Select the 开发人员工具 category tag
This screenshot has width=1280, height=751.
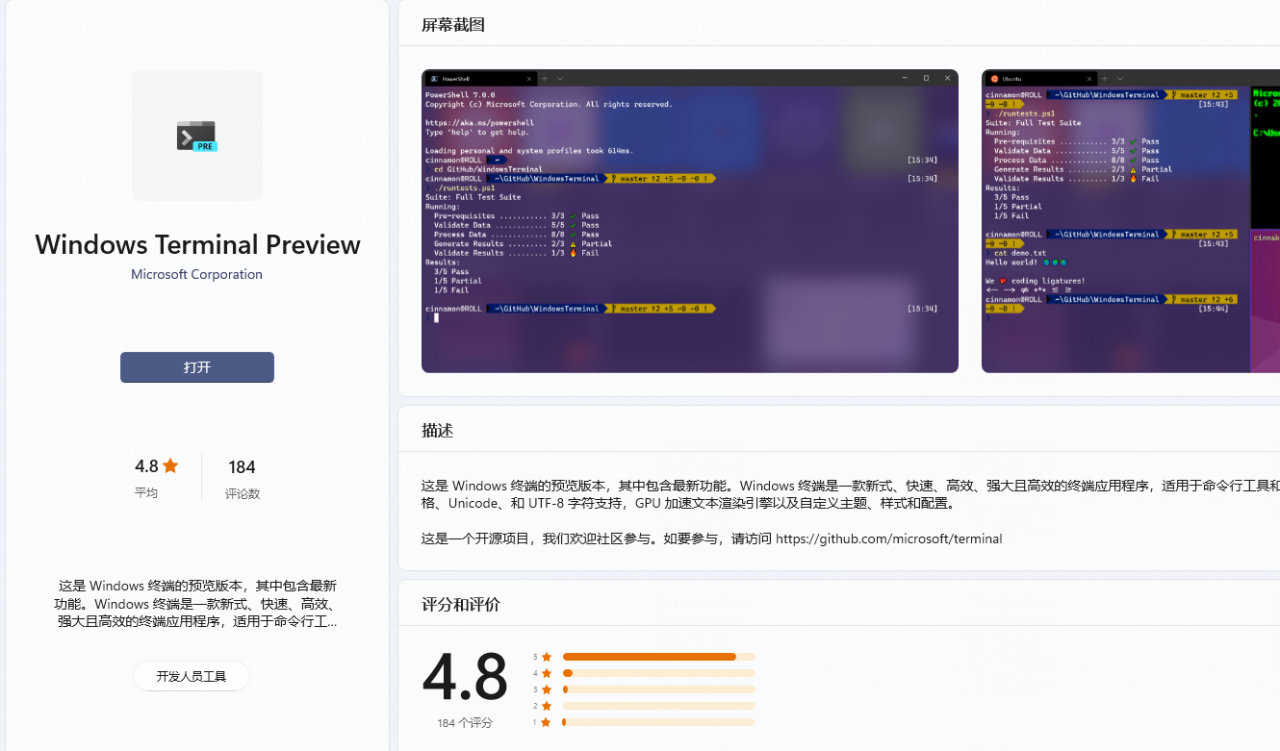pos(191,676)
